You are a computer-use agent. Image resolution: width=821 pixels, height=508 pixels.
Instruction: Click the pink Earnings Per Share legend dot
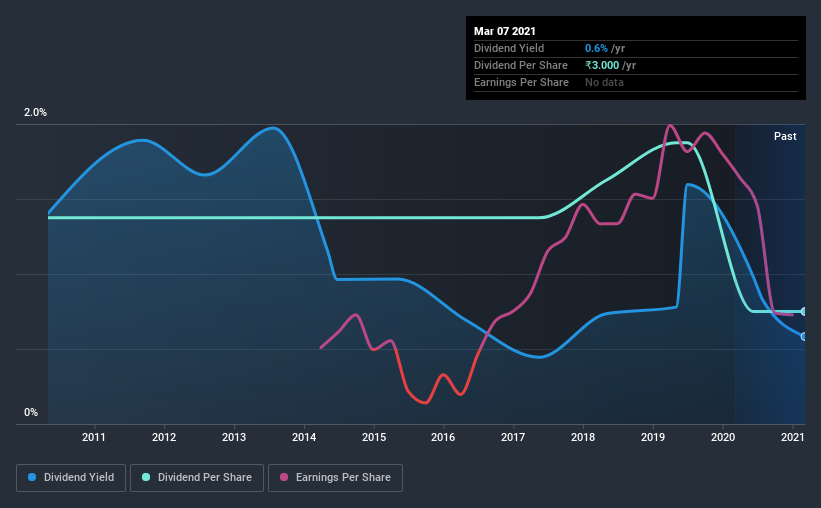coord(284,478)
